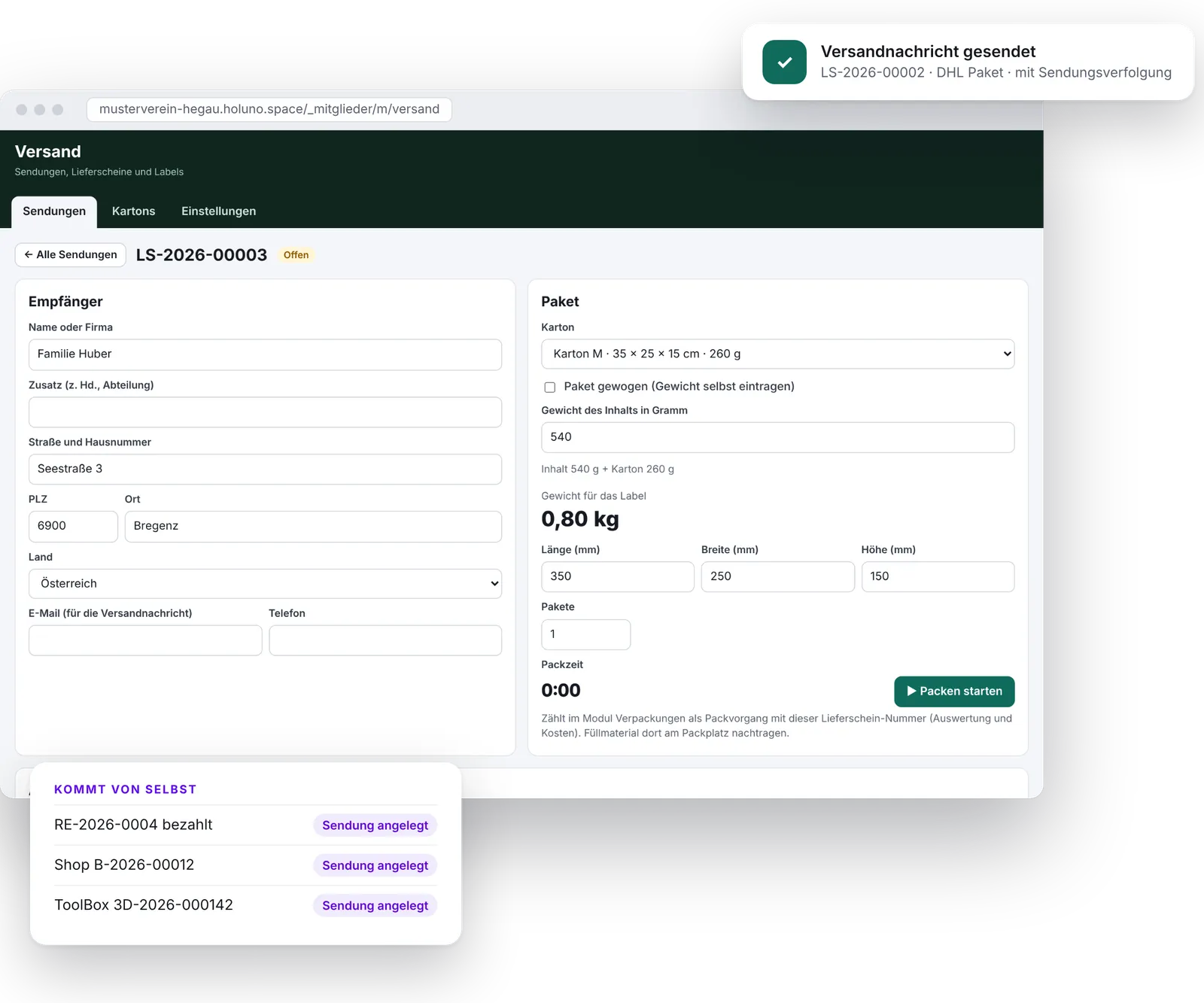Focus the Zusatz input field
Screen dimensions: 1204x1003
(x=265, y=412)
